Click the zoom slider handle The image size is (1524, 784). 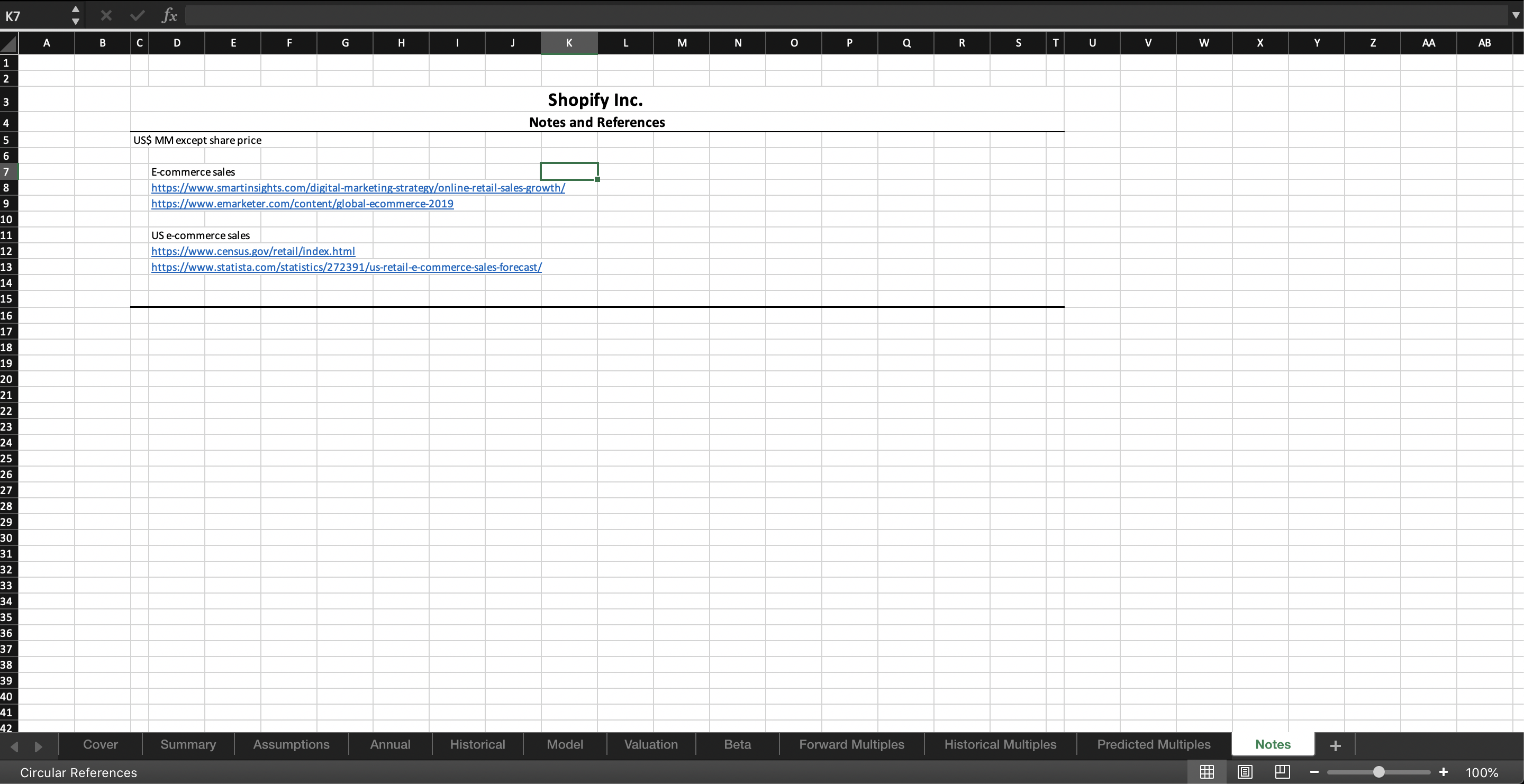(x=1378, y=772)
